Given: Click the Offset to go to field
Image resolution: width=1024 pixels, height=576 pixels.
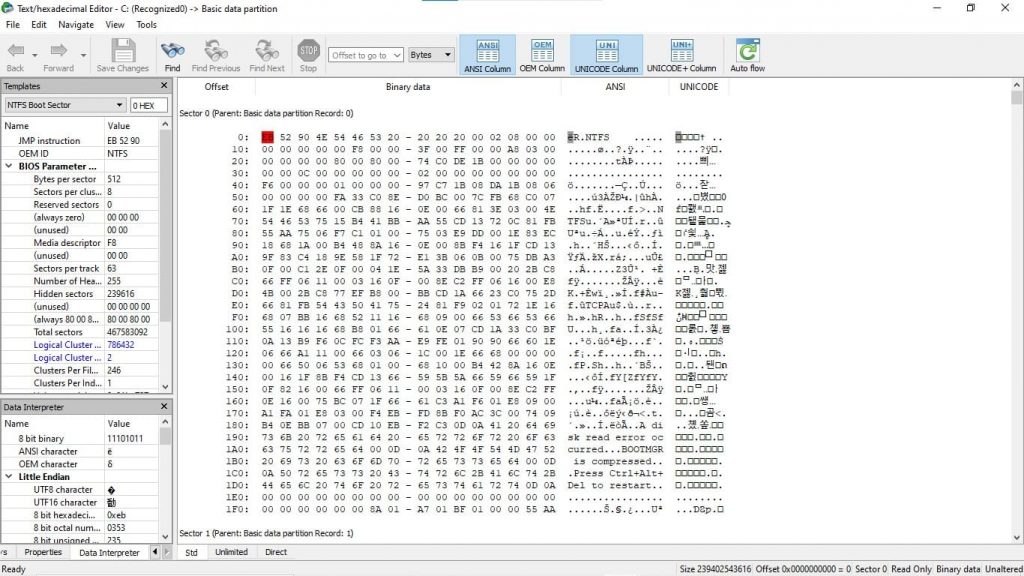Looking at the screenshot, I should coord(358,56).
